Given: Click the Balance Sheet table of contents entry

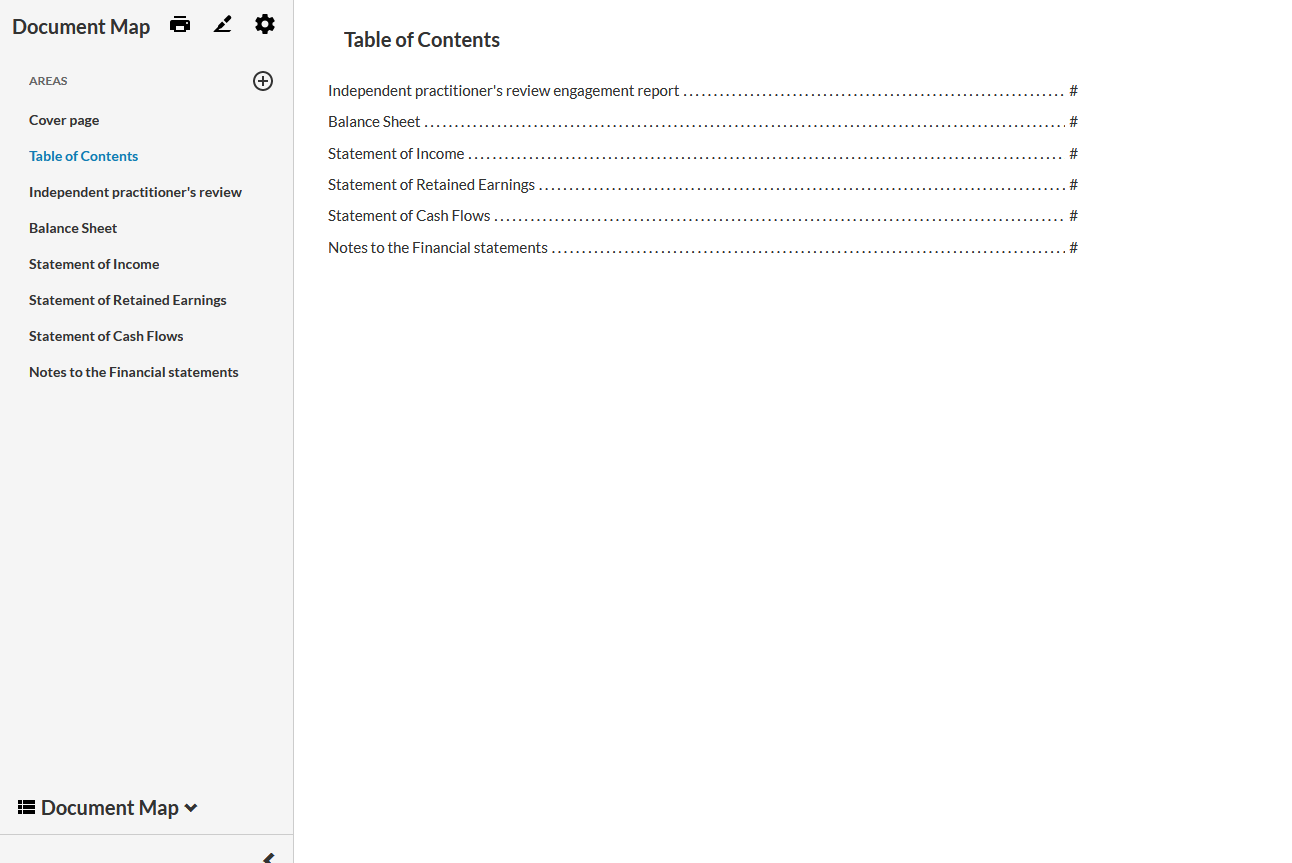Looking at the screenshot, I should click(374, 122).
